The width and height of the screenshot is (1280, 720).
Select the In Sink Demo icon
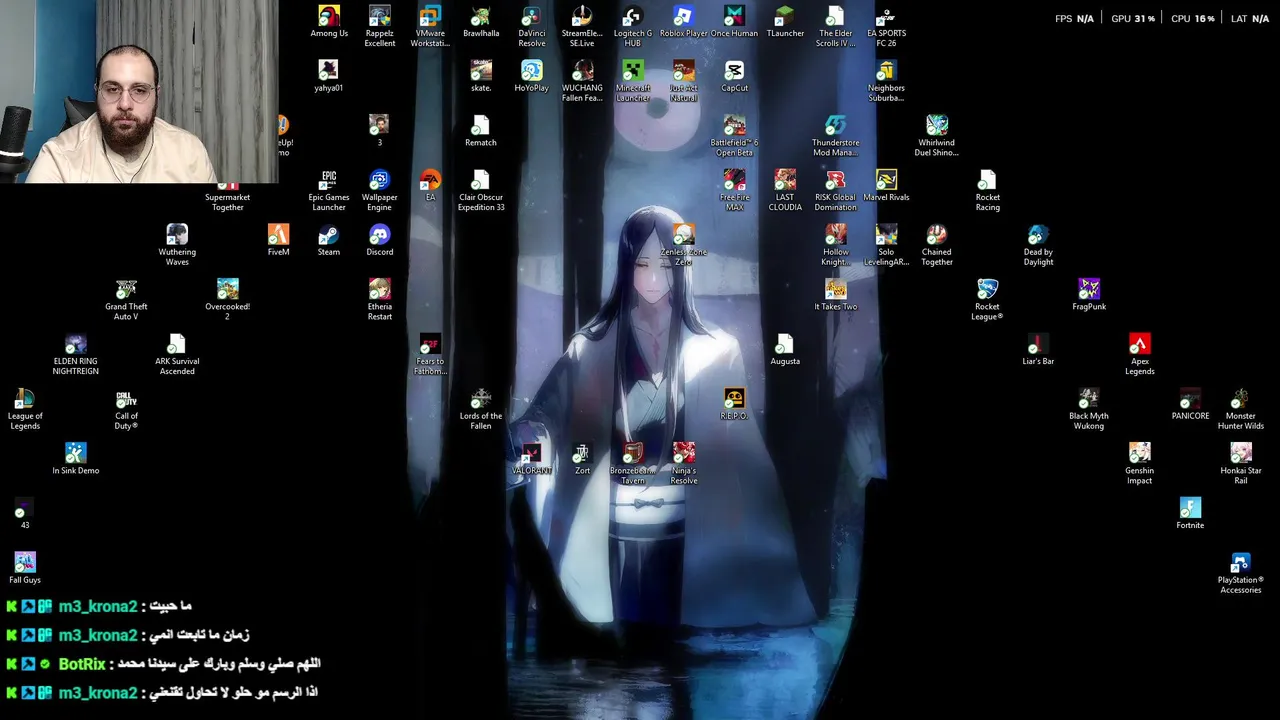point(75,460)
